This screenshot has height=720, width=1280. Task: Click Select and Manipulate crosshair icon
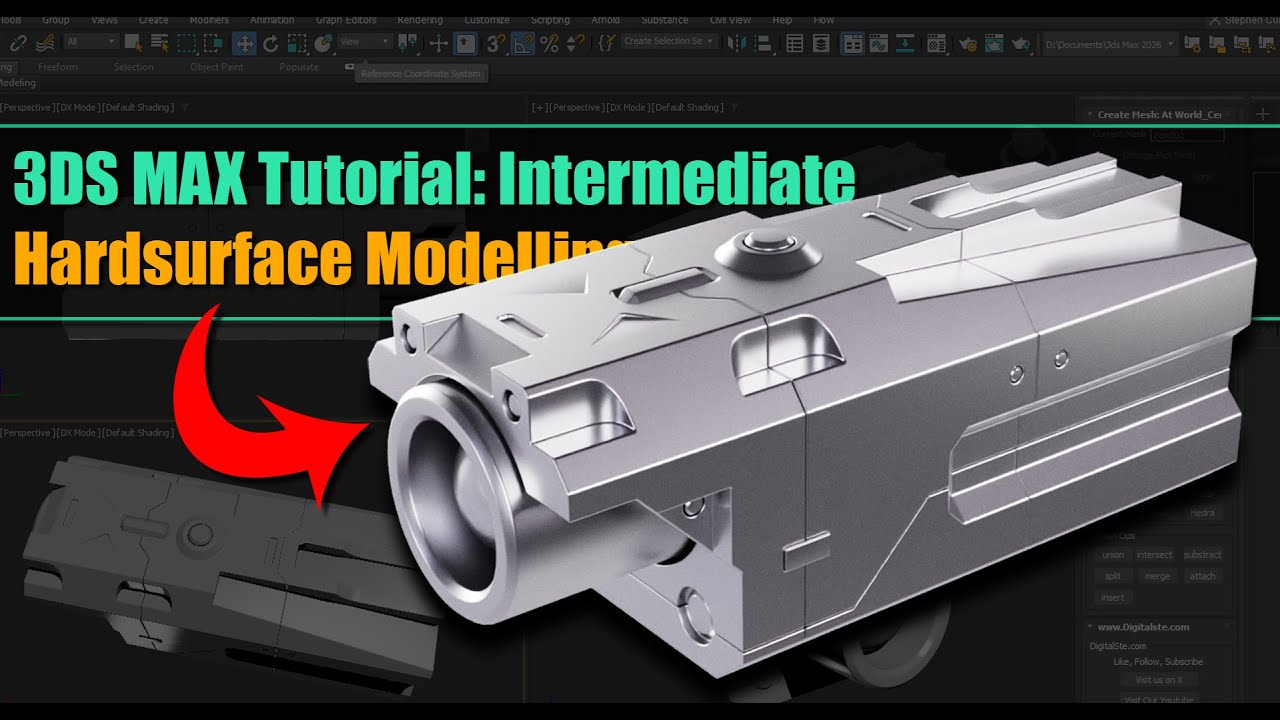coord(438,43)
